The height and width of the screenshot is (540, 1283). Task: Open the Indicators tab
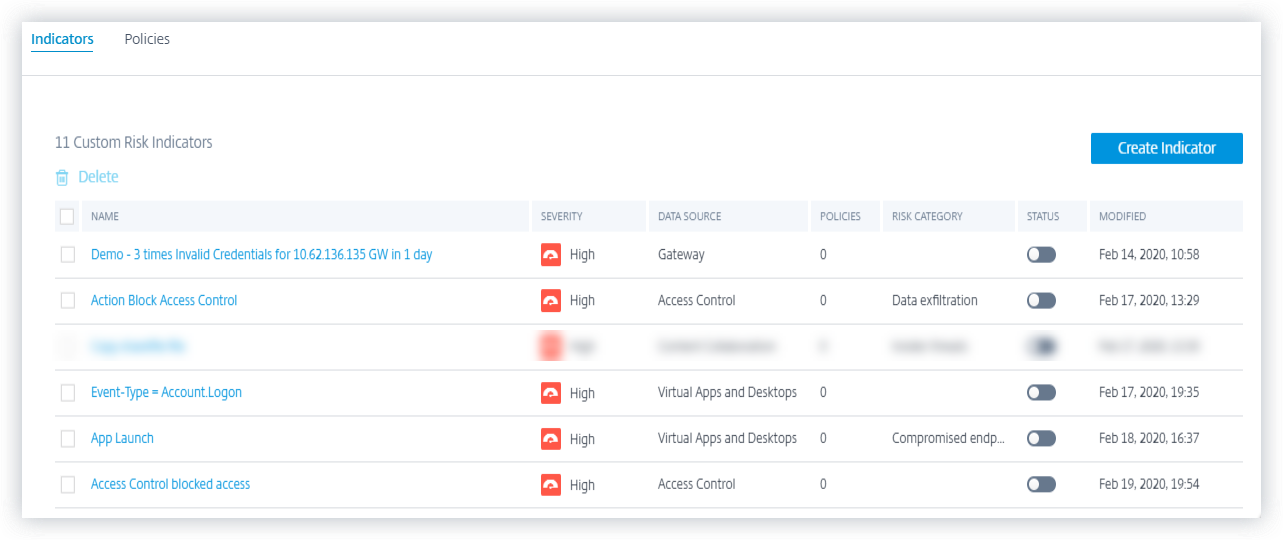(x=62, y=39)
